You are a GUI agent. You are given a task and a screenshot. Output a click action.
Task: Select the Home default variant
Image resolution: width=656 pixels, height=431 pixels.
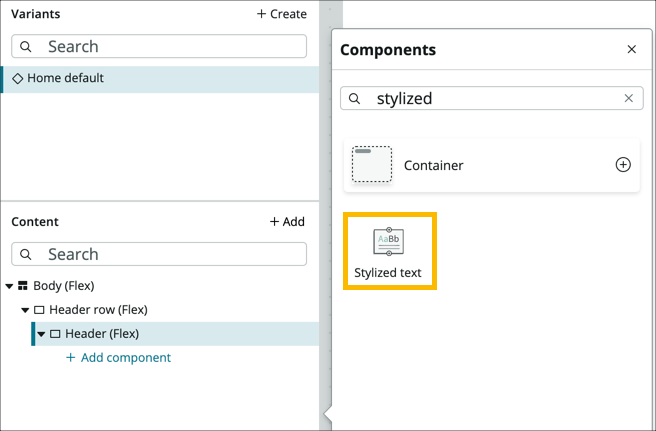(x=66, y=78)
